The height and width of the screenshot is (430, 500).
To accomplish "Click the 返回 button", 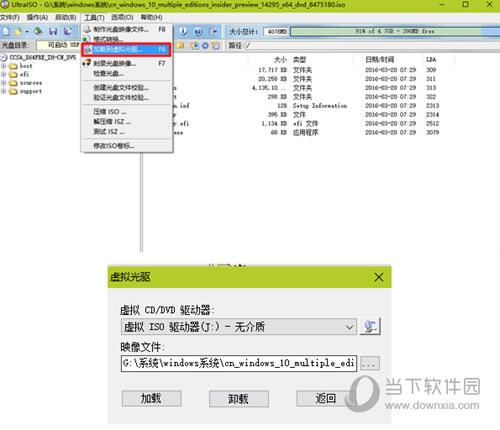I will coord(325,398).
